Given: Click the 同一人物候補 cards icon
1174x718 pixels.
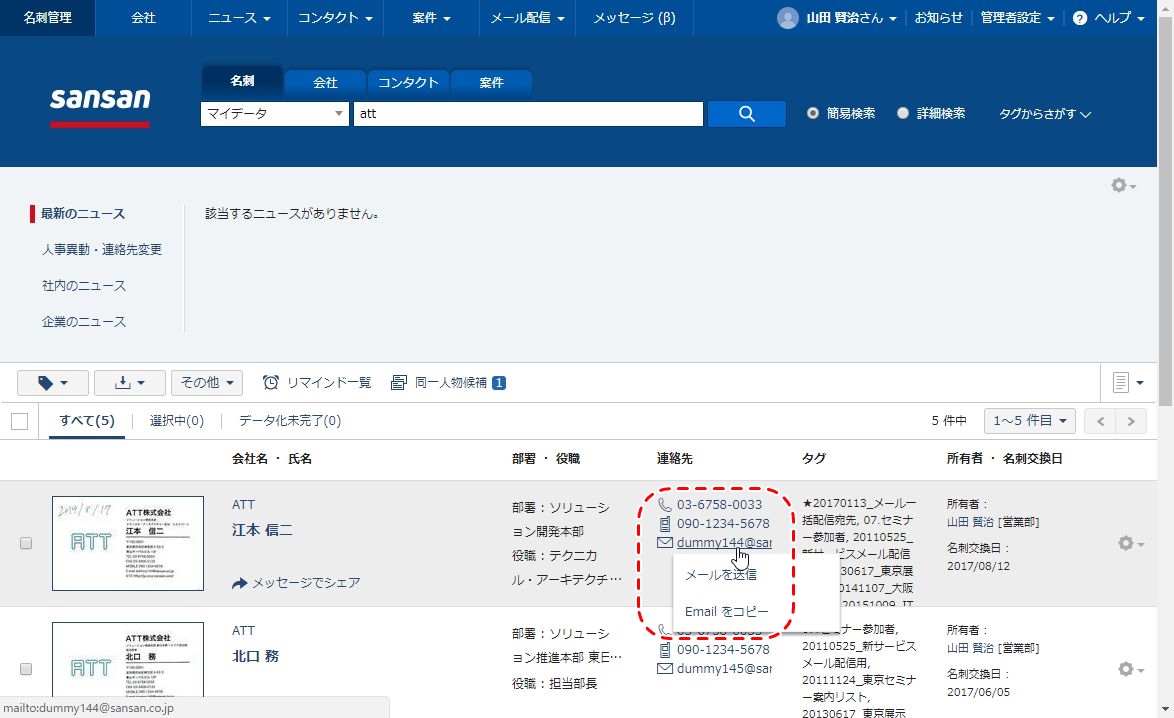Looking at the screenshot, I should (x=399, y=383).
